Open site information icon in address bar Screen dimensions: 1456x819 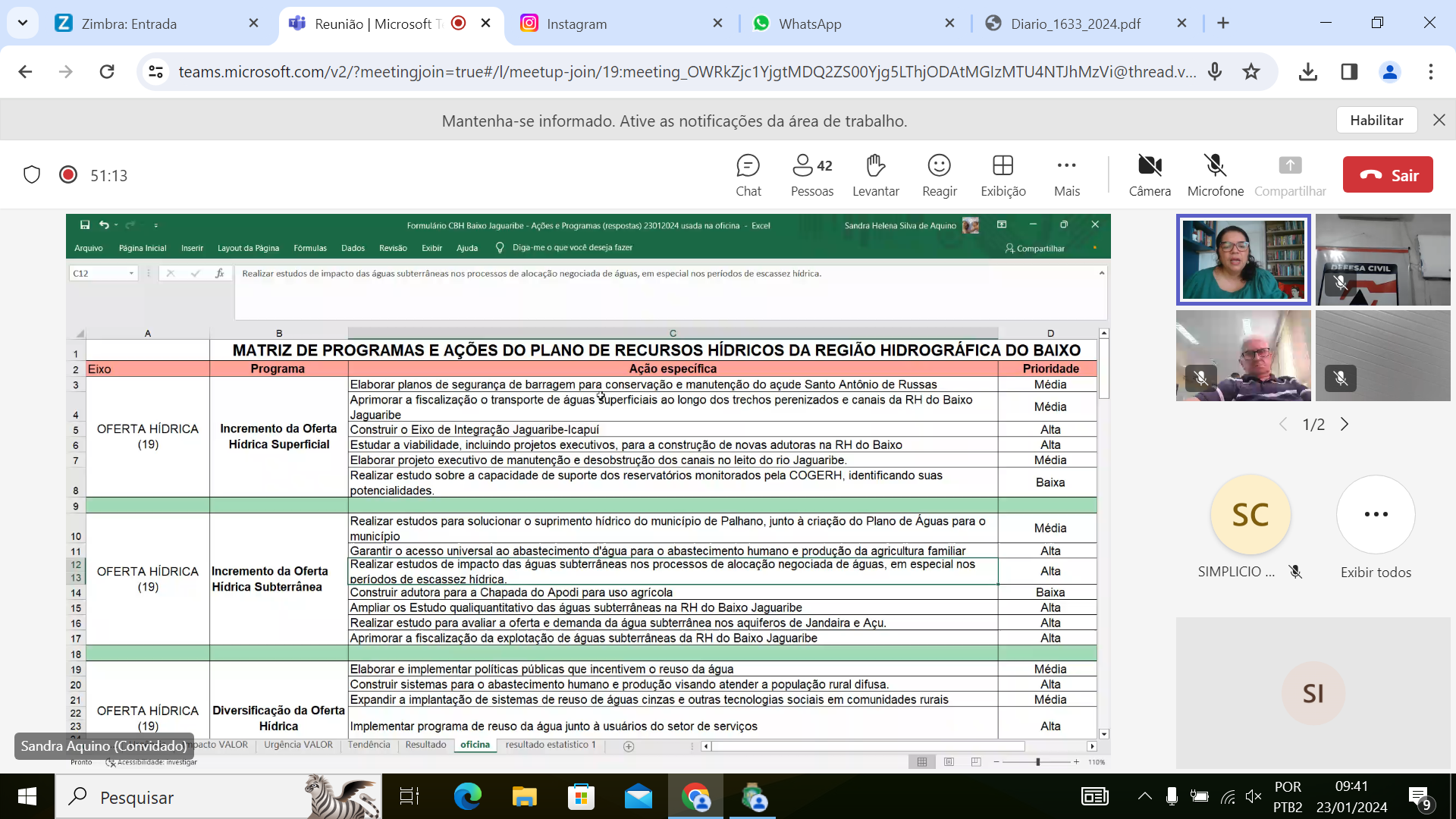155,72
